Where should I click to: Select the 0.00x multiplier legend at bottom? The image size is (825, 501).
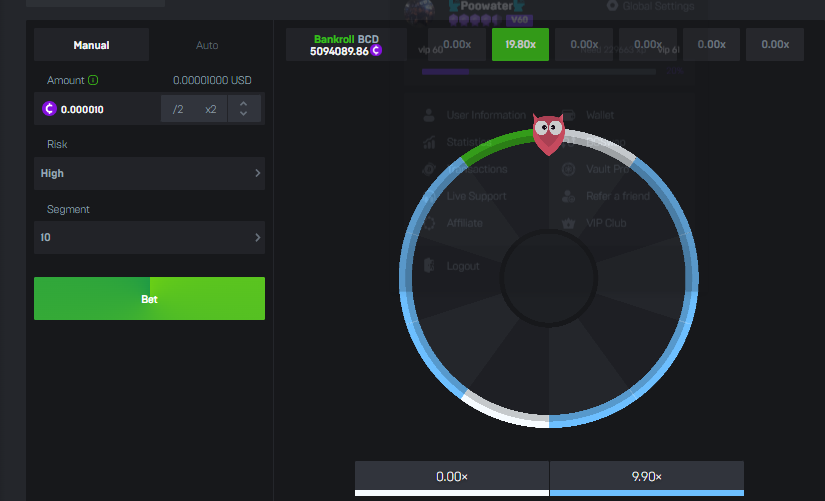(451, 477)
